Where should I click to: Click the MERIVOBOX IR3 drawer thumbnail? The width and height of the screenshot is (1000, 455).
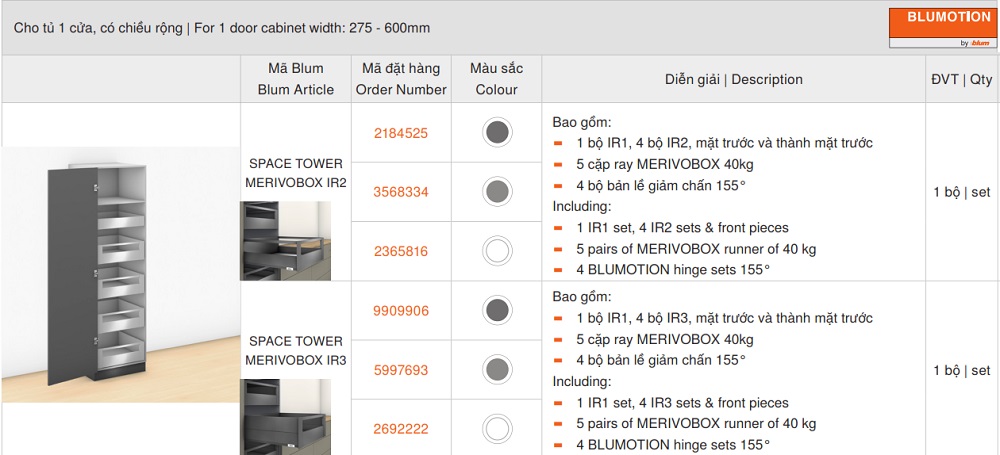click(x=285, y=417)
